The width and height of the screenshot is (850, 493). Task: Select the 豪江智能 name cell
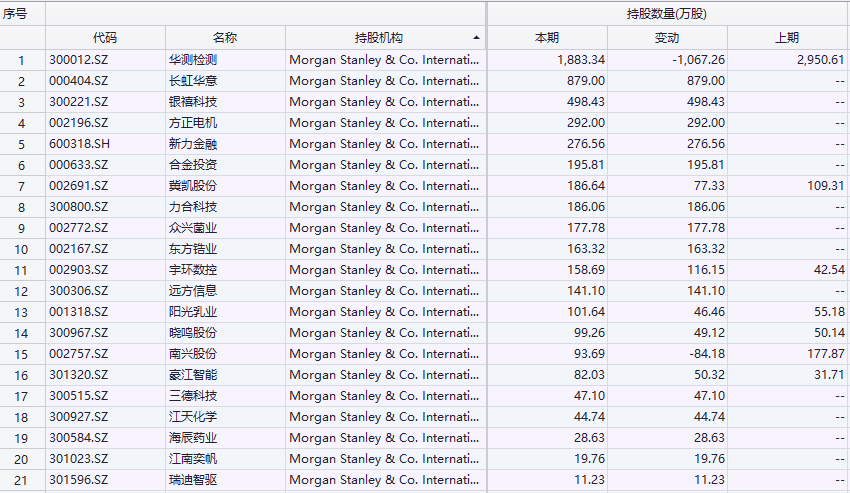pos(193,375)
